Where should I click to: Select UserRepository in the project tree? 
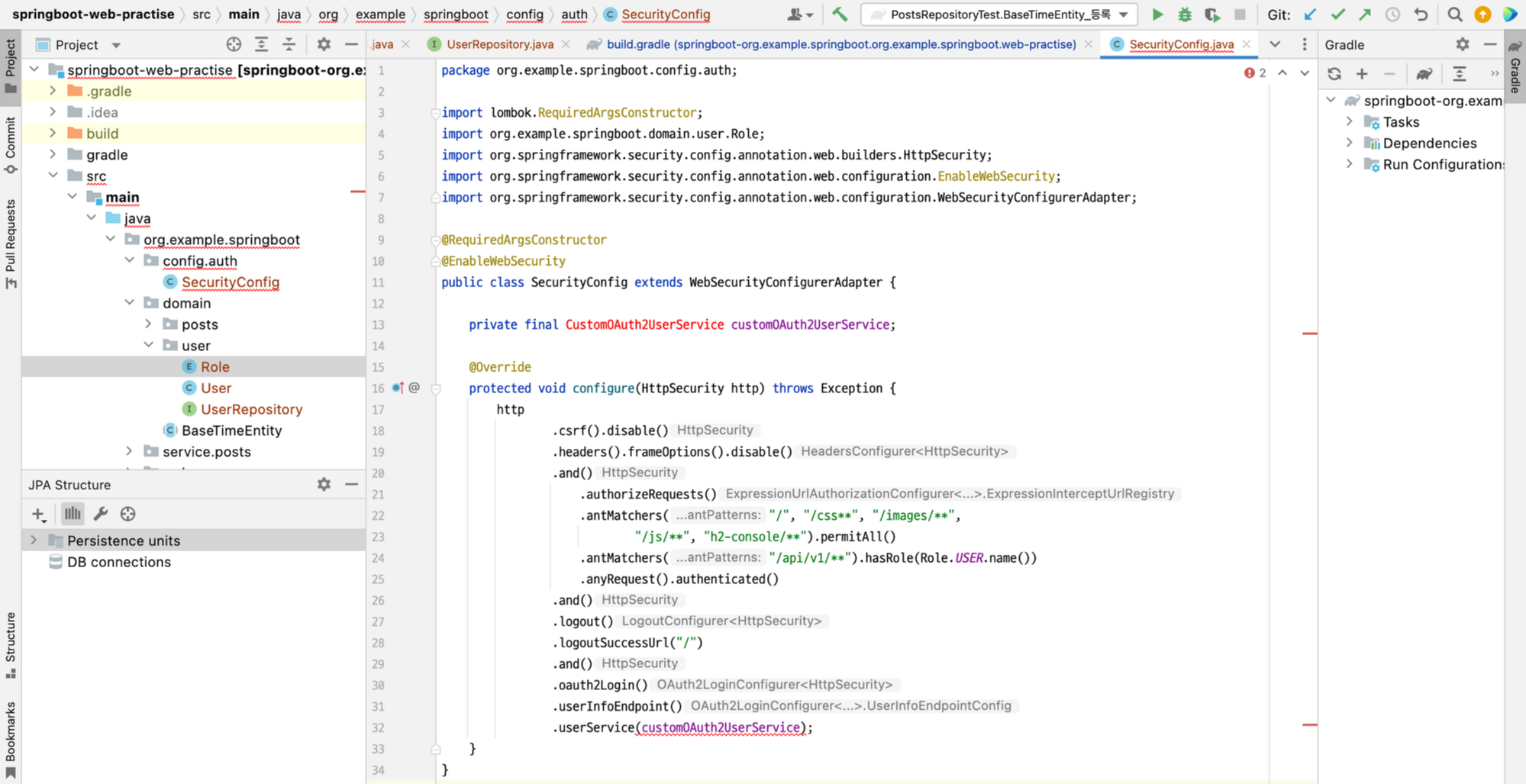251,409
